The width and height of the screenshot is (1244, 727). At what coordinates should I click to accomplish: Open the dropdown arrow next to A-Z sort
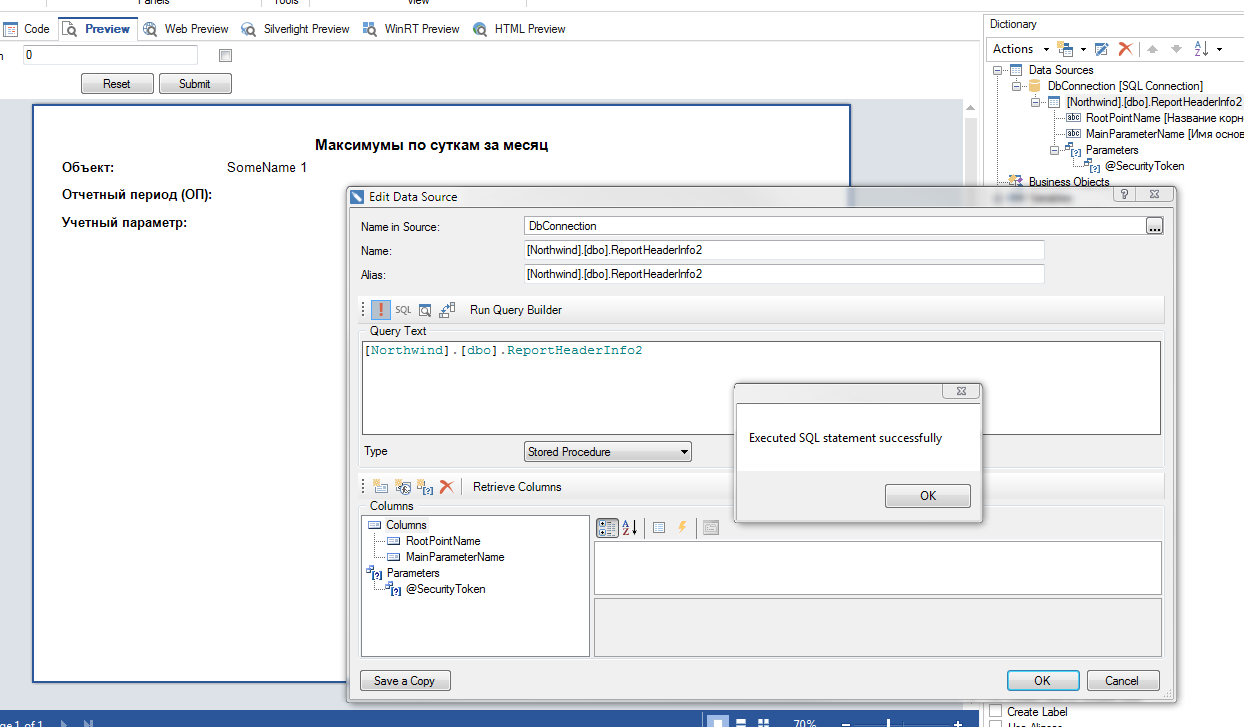1219,49
